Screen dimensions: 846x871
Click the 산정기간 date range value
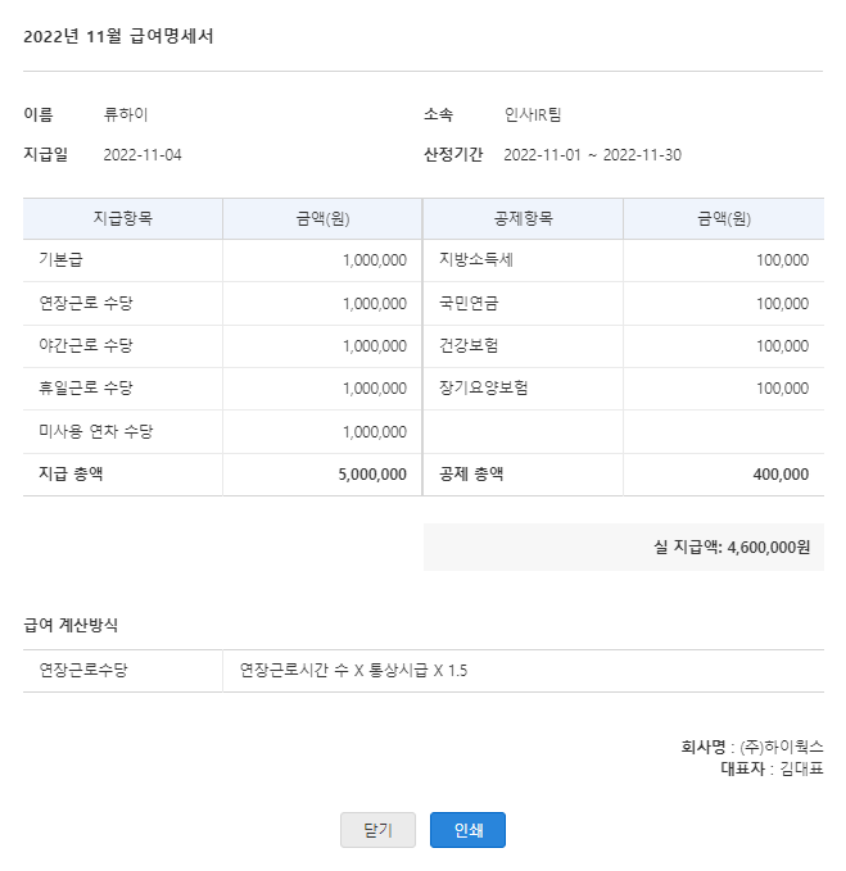(592, 155)
